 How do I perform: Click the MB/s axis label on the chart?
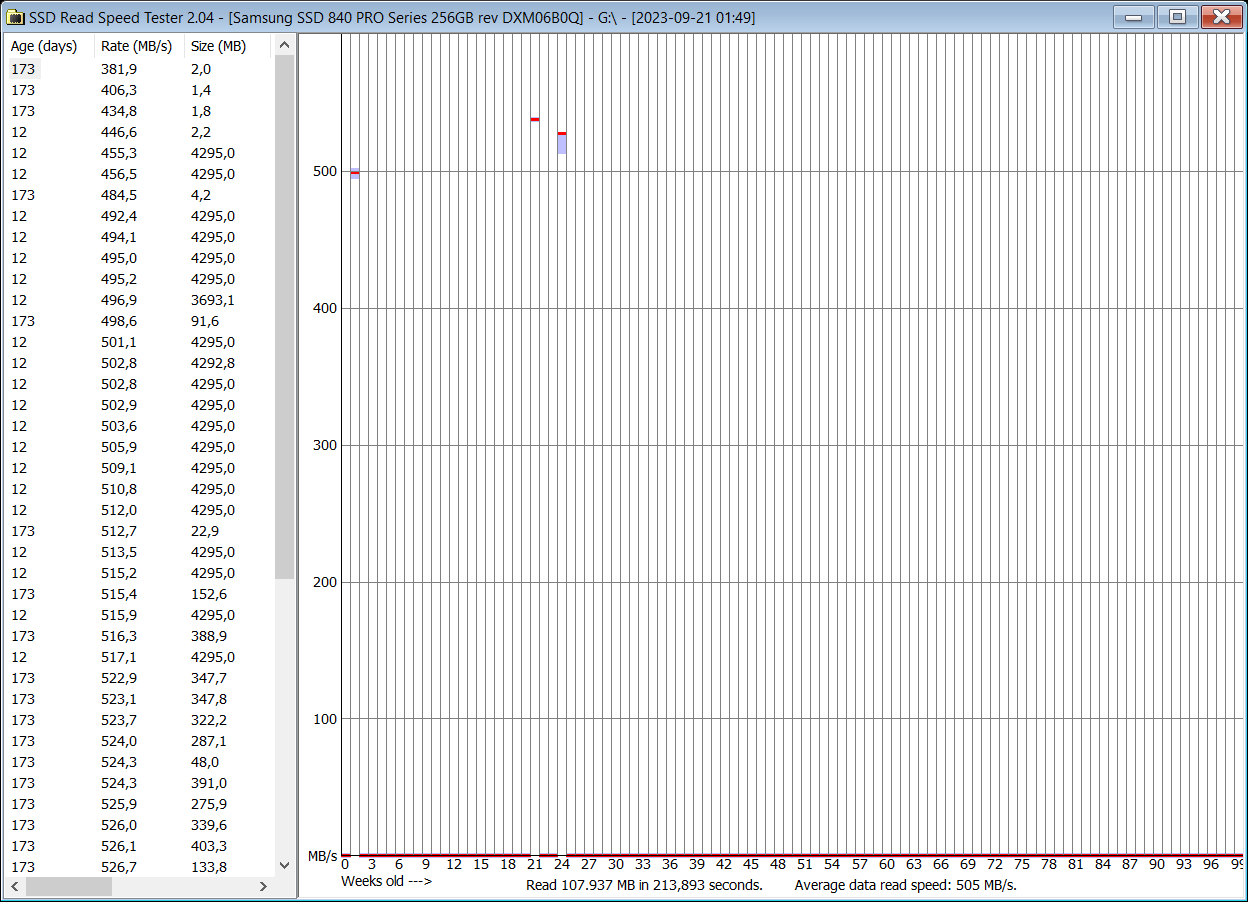pos(325,855)
